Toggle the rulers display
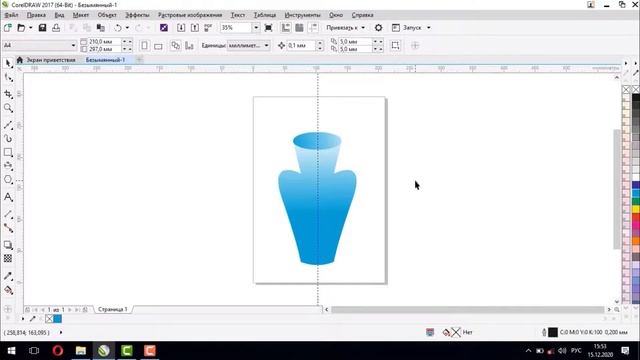 (x=286, y=28)
